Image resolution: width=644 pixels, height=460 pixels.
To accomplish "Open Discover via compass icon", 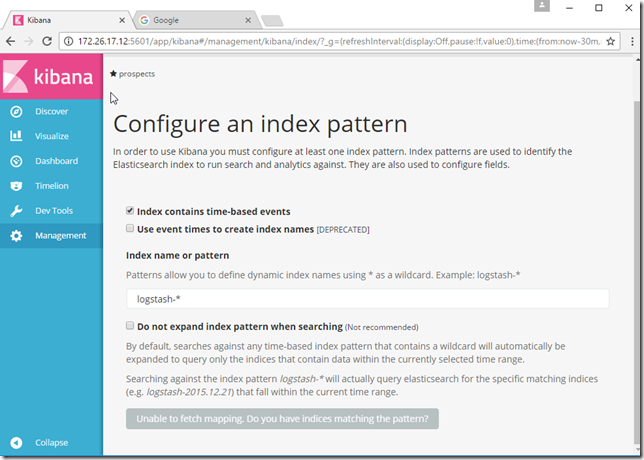I will click(16, 111).
